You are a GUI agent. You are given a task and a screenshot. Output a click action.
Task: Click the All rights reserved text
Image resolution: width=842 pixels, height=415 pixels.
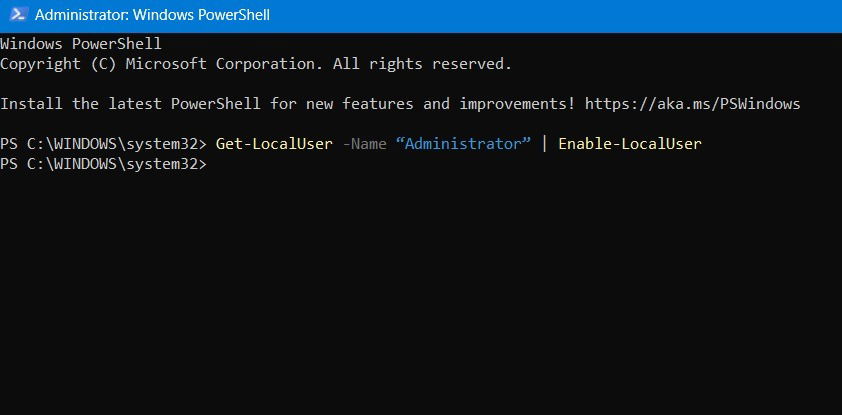pyautogui.click(x=423, y=64)
